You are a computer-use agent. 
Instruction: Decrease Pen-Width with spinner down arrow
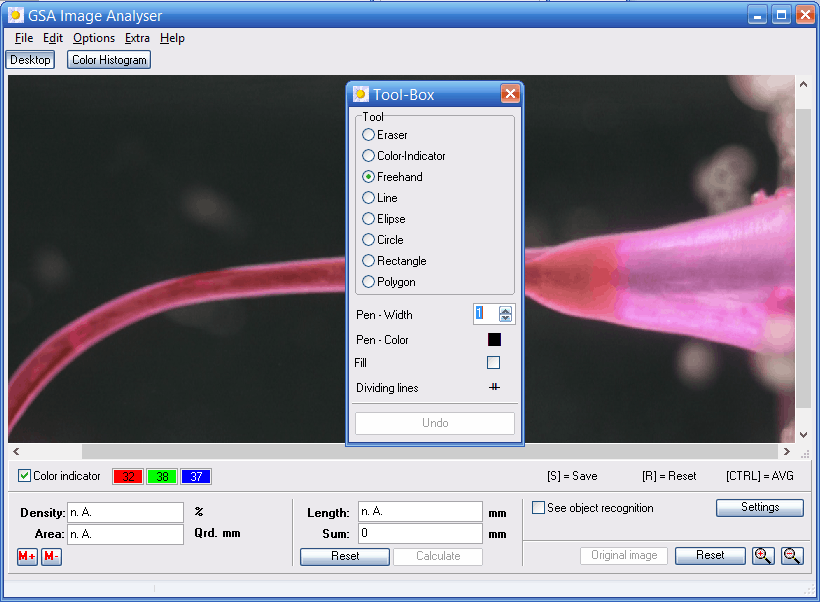pos(505,317)
